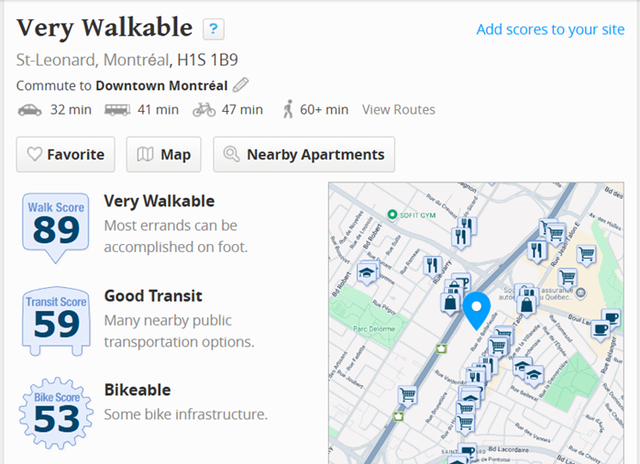Viewport: 640px width, 464px height.
Task: Click the Walk Score 89 badge
Action: pos(54,225)
